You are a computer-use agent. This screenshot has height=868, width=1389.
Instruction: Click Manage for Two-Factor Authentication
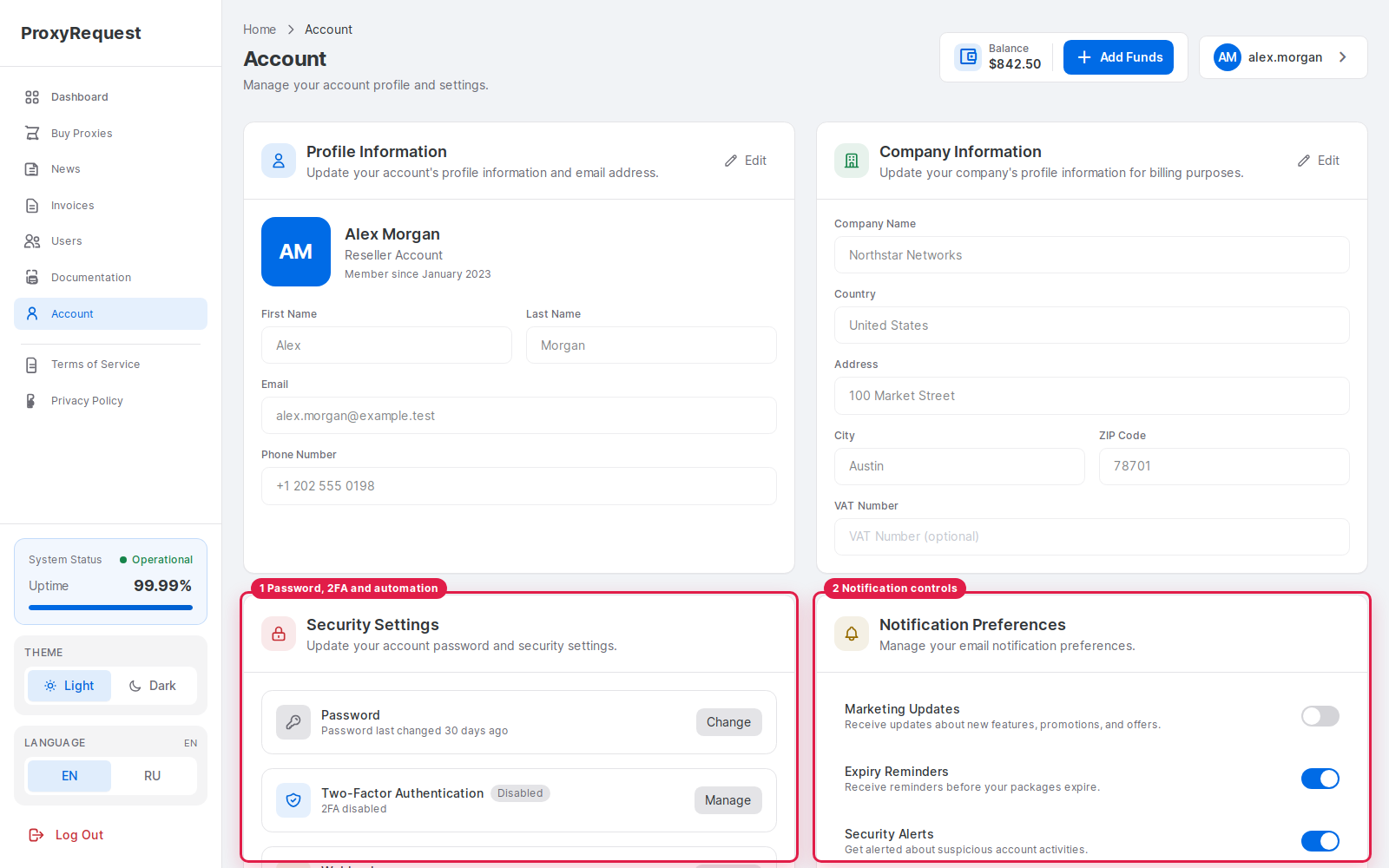[x=727, y=800]
